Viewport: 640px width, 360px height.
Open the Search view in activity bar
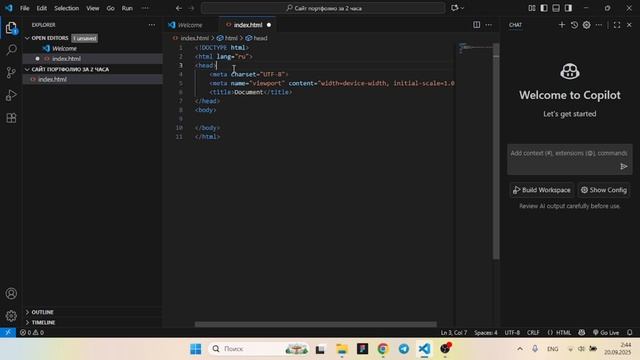point(11,50)
